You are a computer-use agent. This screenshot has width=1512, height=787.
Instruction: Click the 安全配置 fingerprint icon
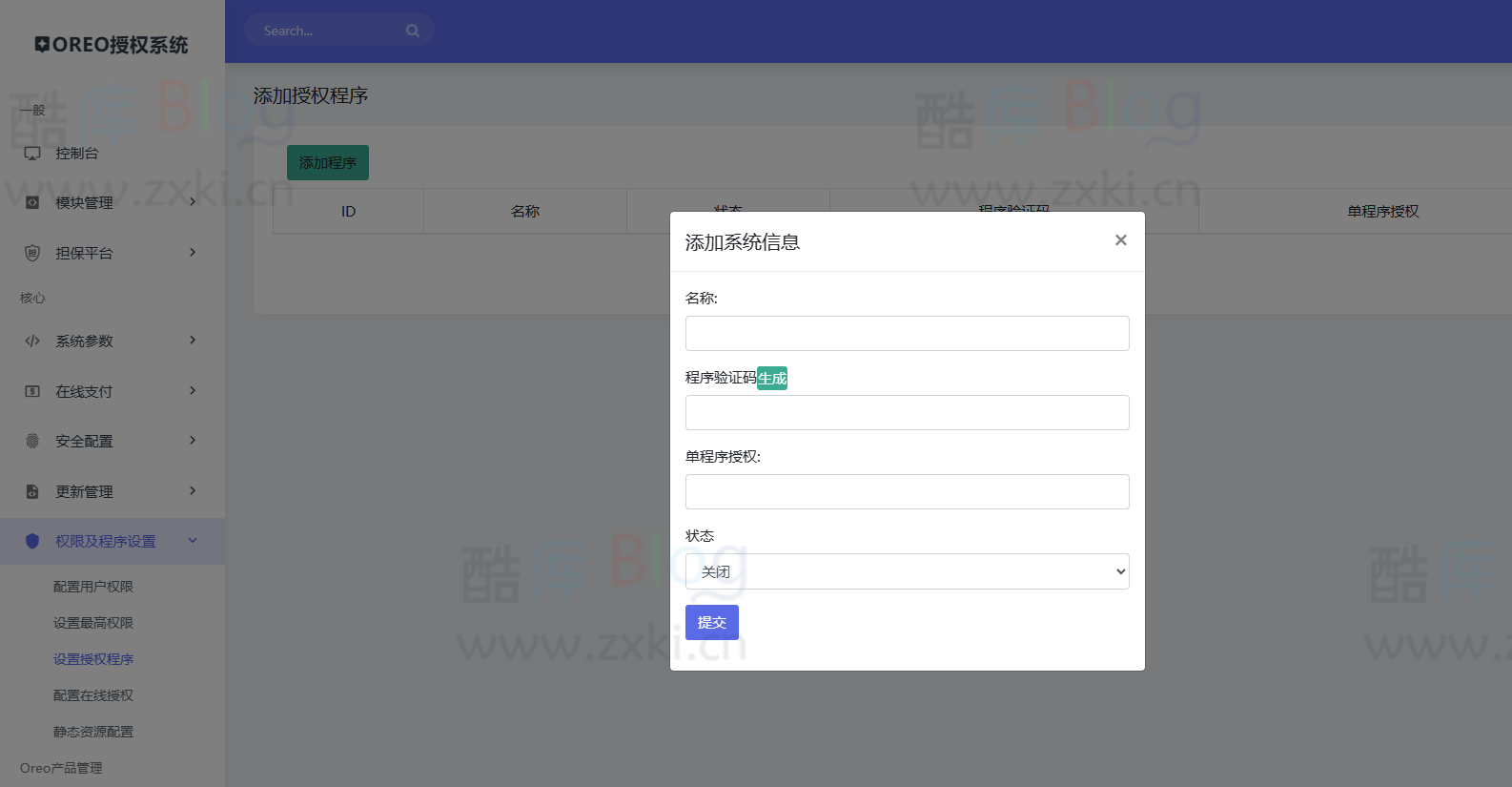32,441
